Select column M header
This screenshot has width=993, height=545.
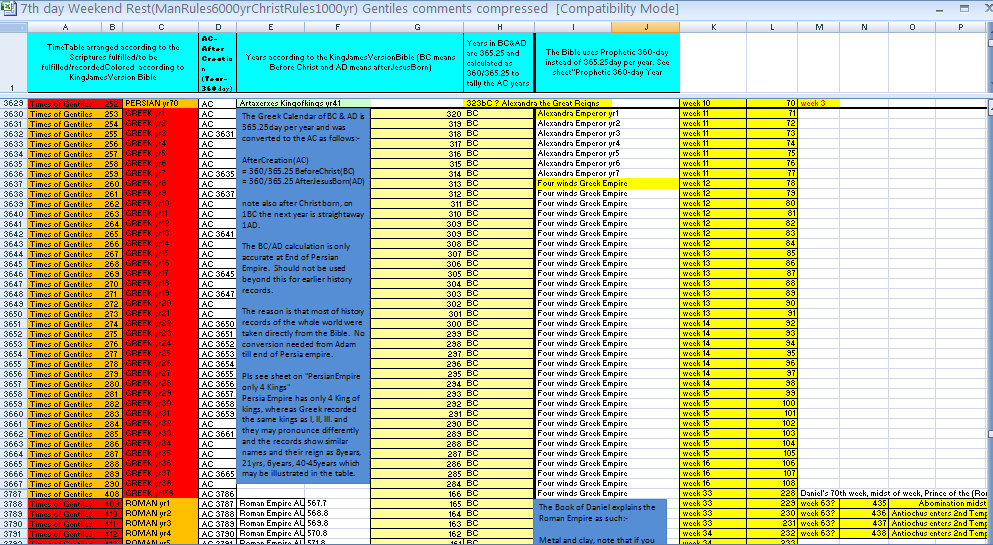tap(819, 27)
